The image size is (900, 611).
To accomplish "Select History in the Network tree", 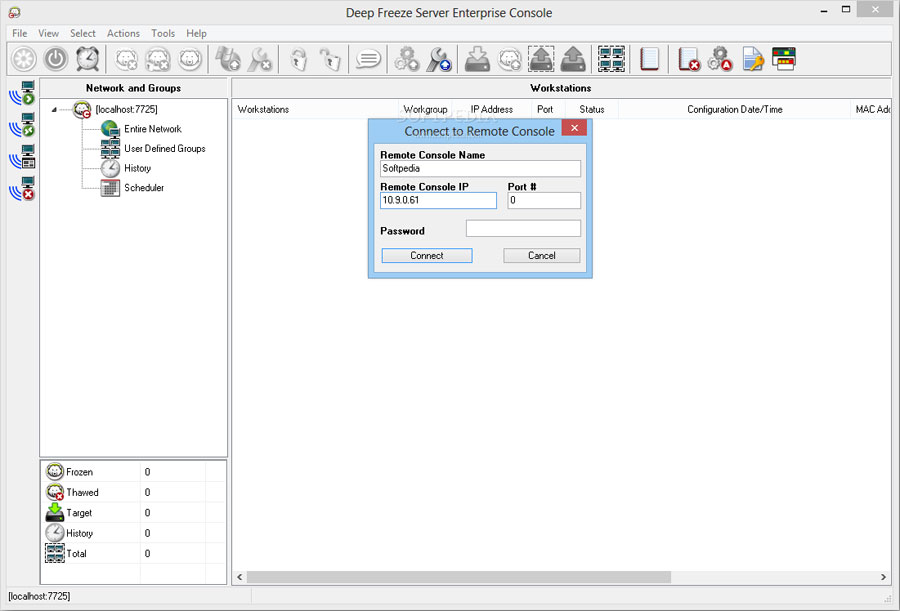I will click(x=138, y=168).
